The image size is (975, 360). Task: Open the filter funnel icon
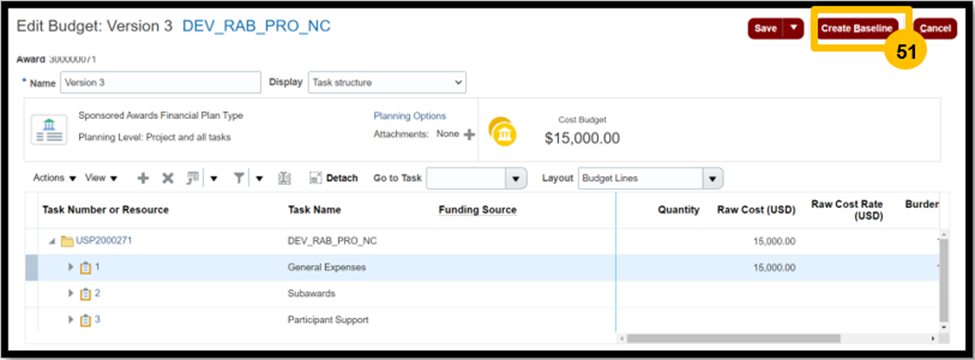pos(239,178)
